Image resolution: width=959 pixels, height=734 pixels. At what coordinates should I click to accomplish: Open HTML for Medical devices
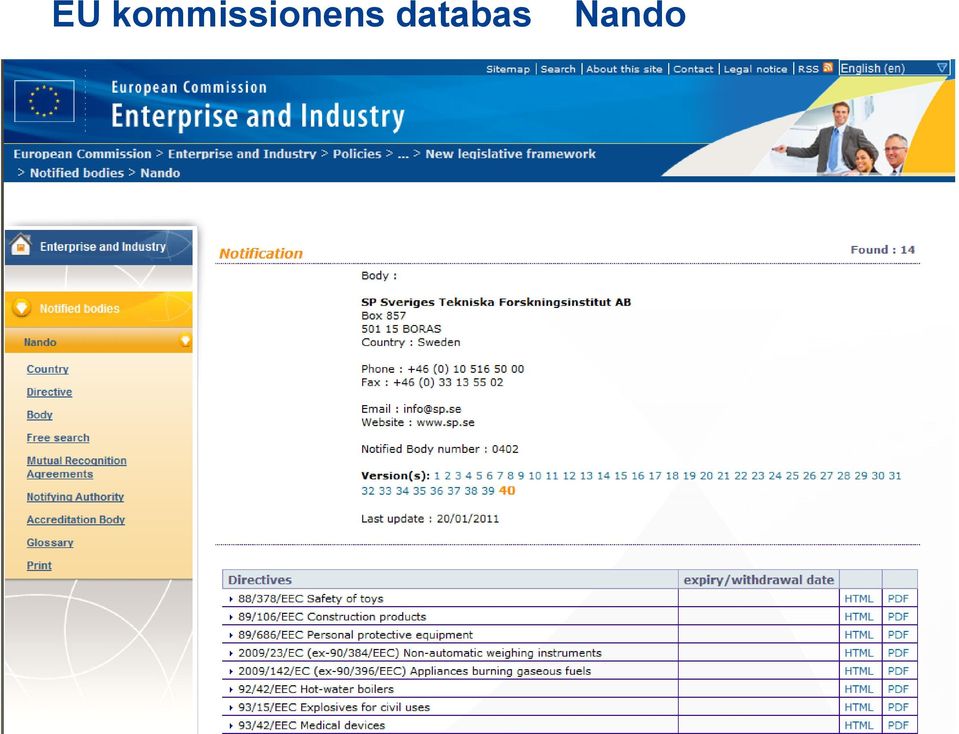[859, 725]
